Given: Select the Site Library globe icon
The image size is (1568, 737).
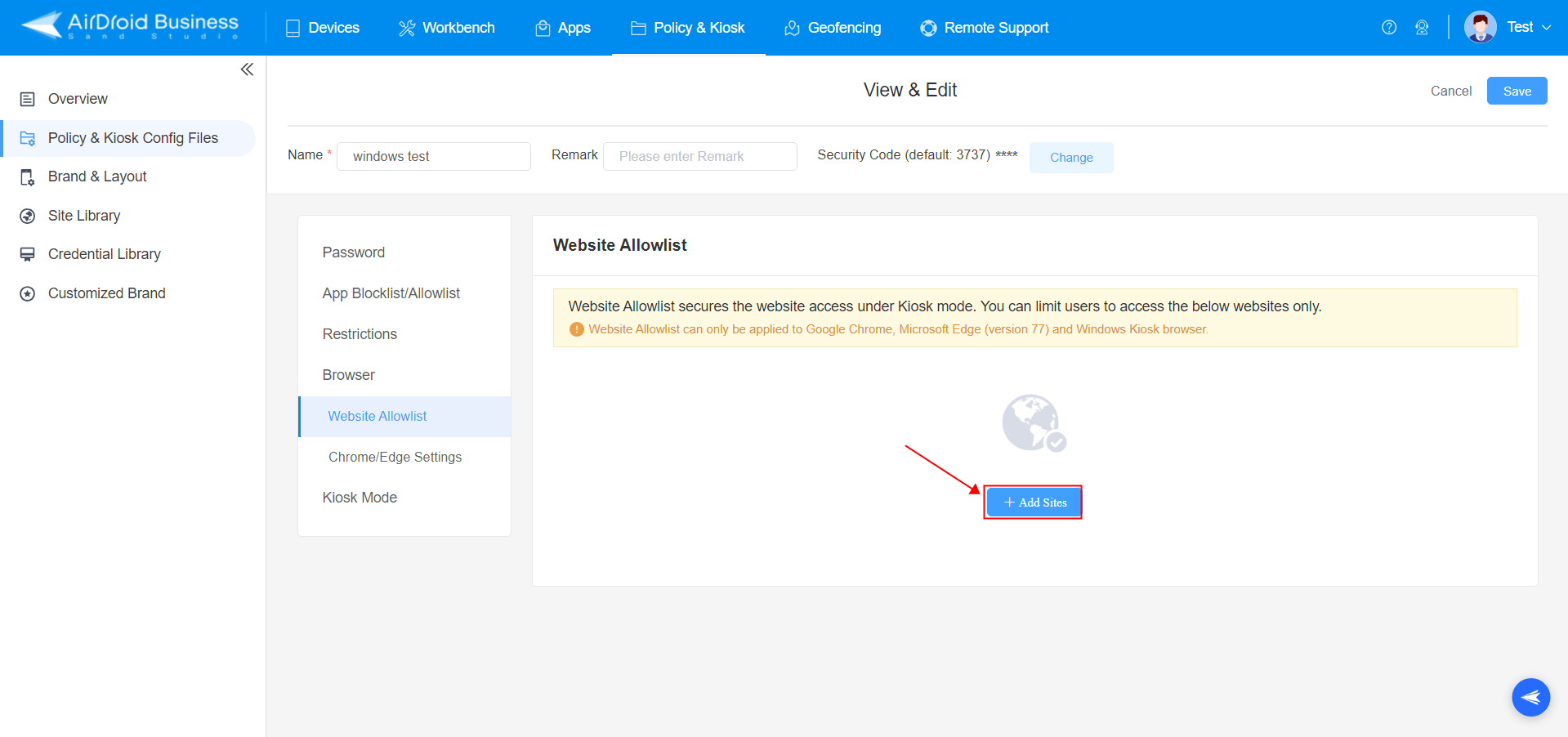Looking at the screenshot, I should coord(28,216).
